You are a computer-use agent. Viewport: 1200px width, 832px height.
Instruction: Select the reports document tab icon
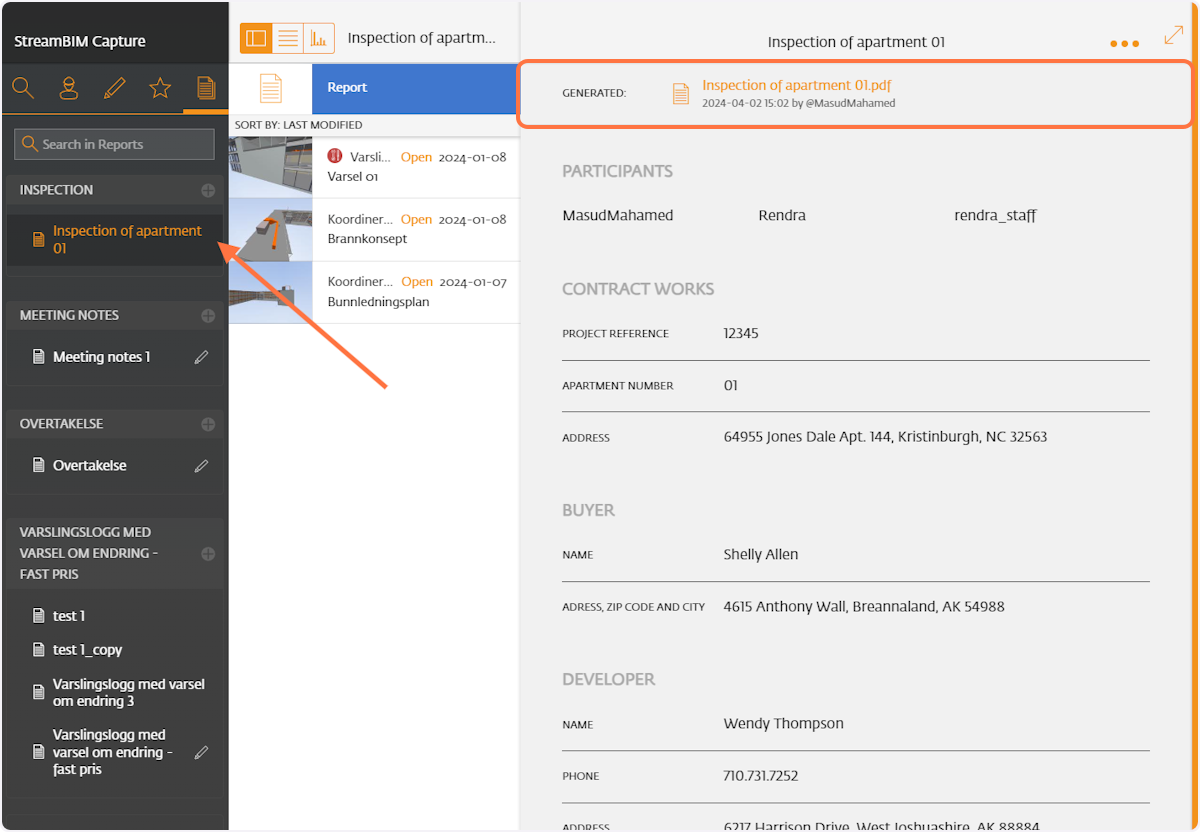coord(206,88)
